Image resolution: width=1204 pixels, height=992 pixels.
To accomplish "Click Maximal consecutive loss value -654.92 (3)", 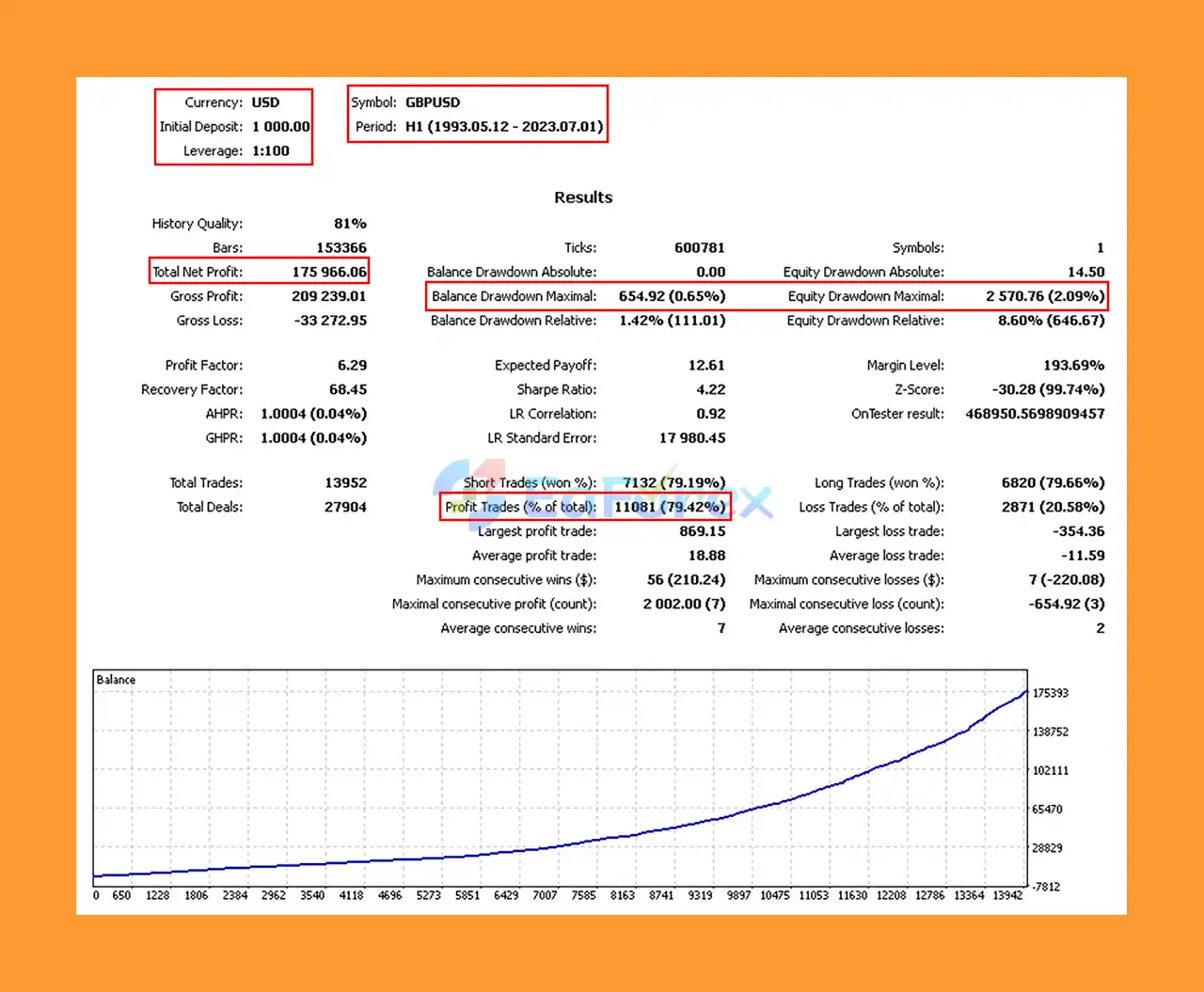I will (1067, 604).
